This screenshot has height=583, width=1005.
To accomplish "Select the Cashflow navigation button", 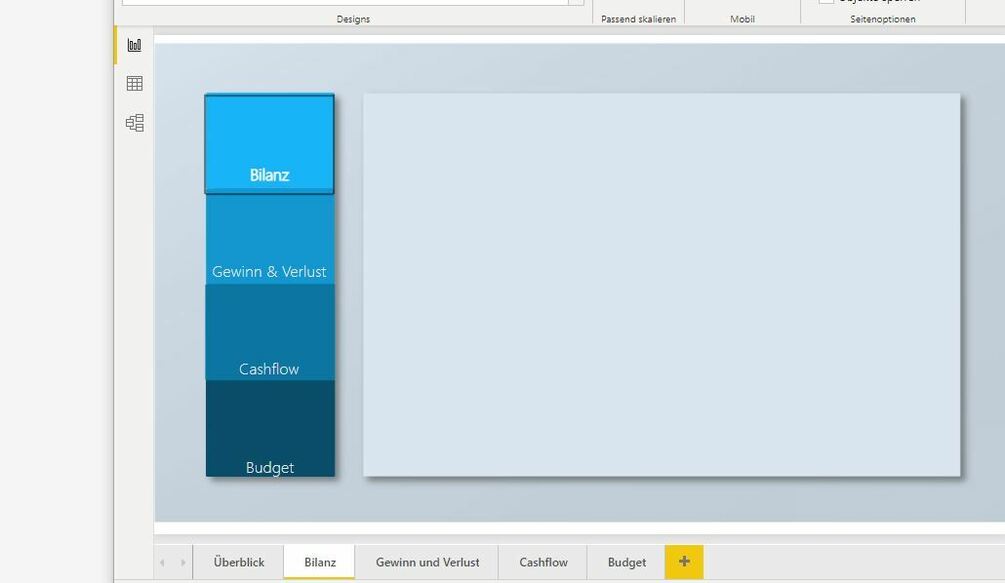I will click(270, 333).
